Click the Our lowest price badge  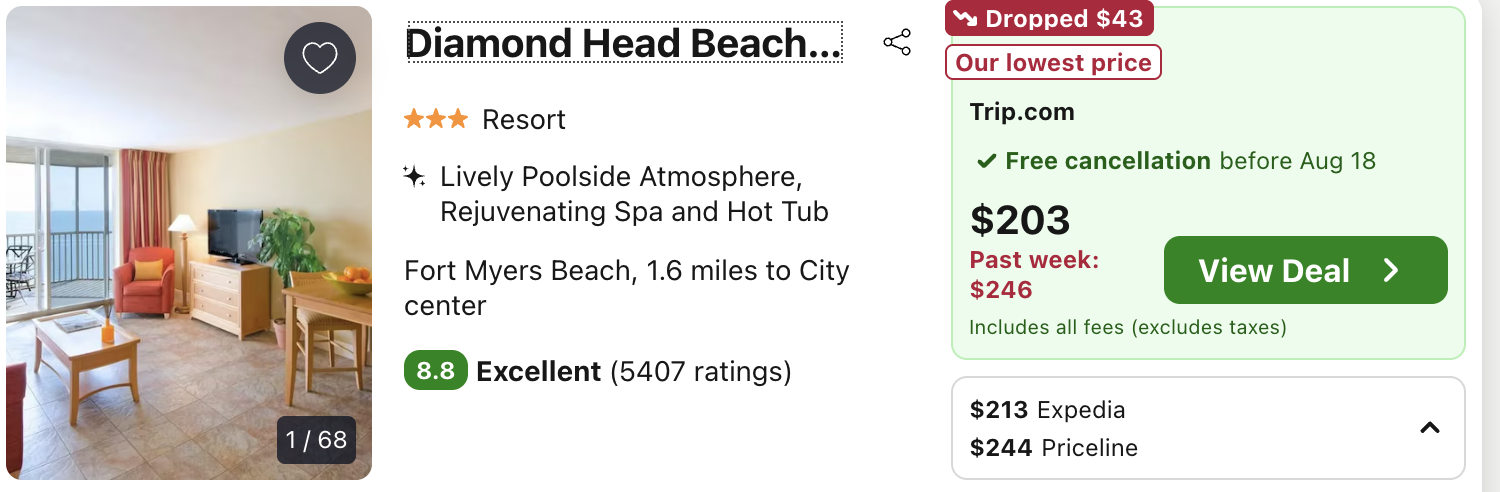pos(1054,63)
